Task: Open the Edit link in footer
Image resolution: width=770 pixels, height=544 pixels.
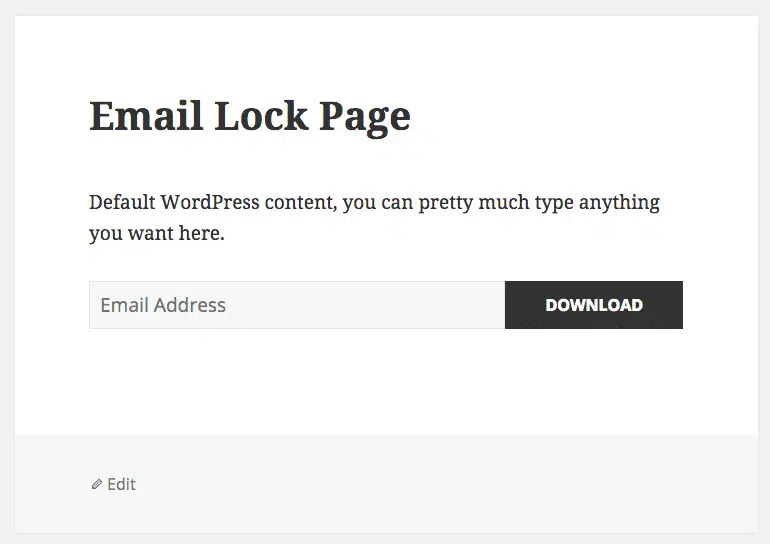Action: (x=121, y=485)
